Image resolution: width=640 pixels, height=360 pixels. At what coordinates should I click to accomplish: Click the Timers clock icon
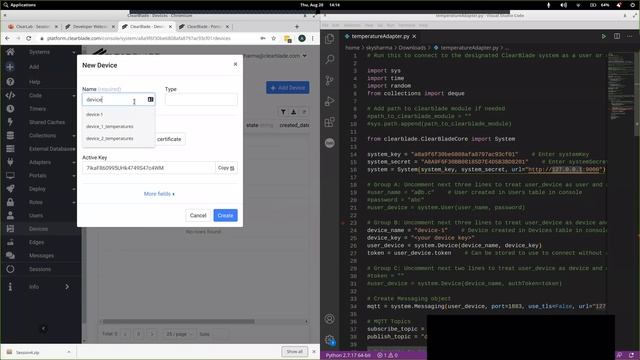click(10, 109)
